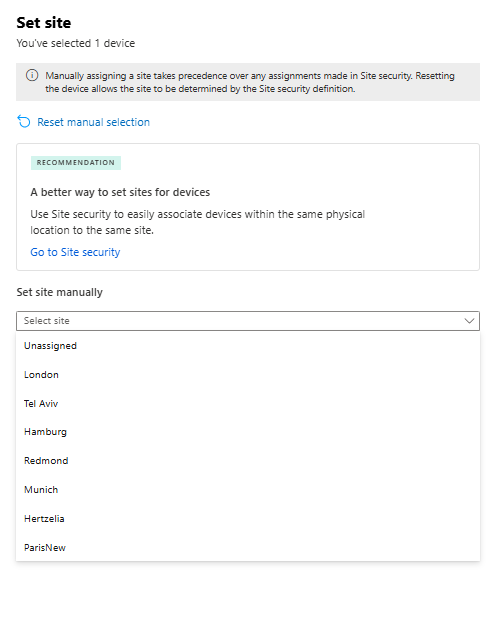This screenshot has height=639, width=496.
Task: Click the Set site heading
Action: coord(44,23)
